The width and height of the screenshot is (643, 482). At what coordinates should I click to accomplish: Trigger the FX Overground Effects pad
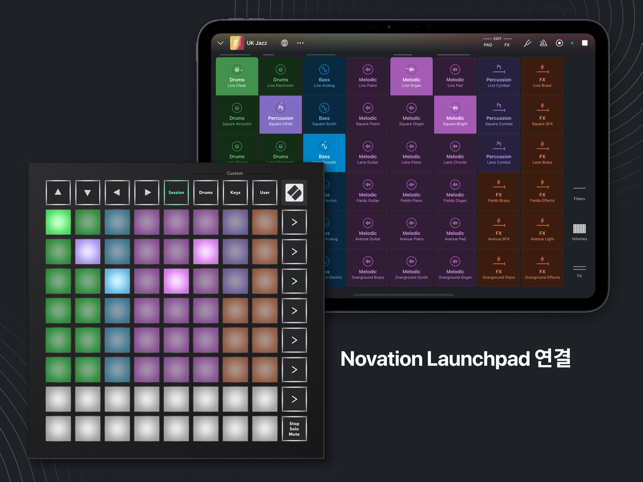point(542,268)
